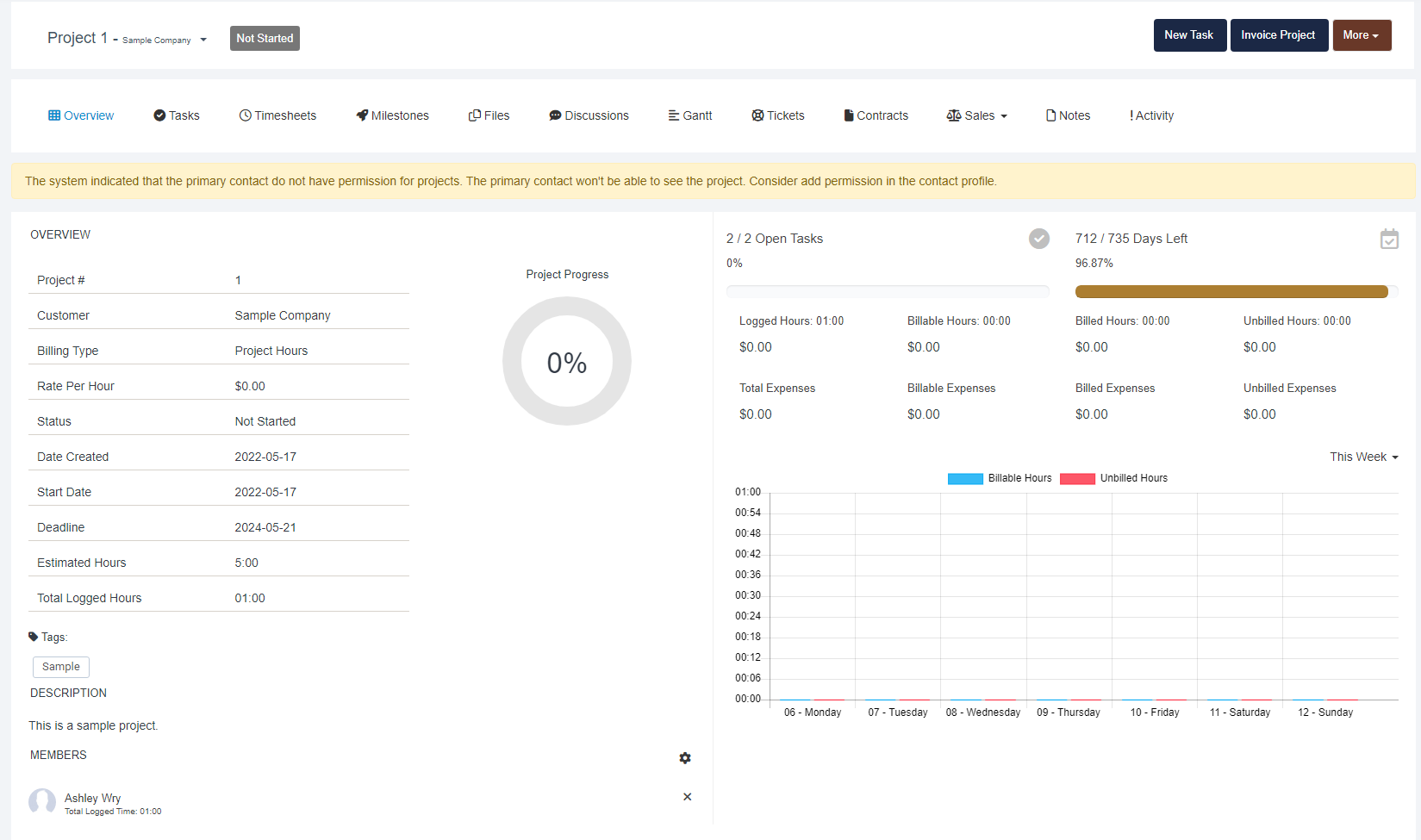Open the Tickets tab
The height and width of the screenshot is (840, 1421).
(x=777, y=115)
